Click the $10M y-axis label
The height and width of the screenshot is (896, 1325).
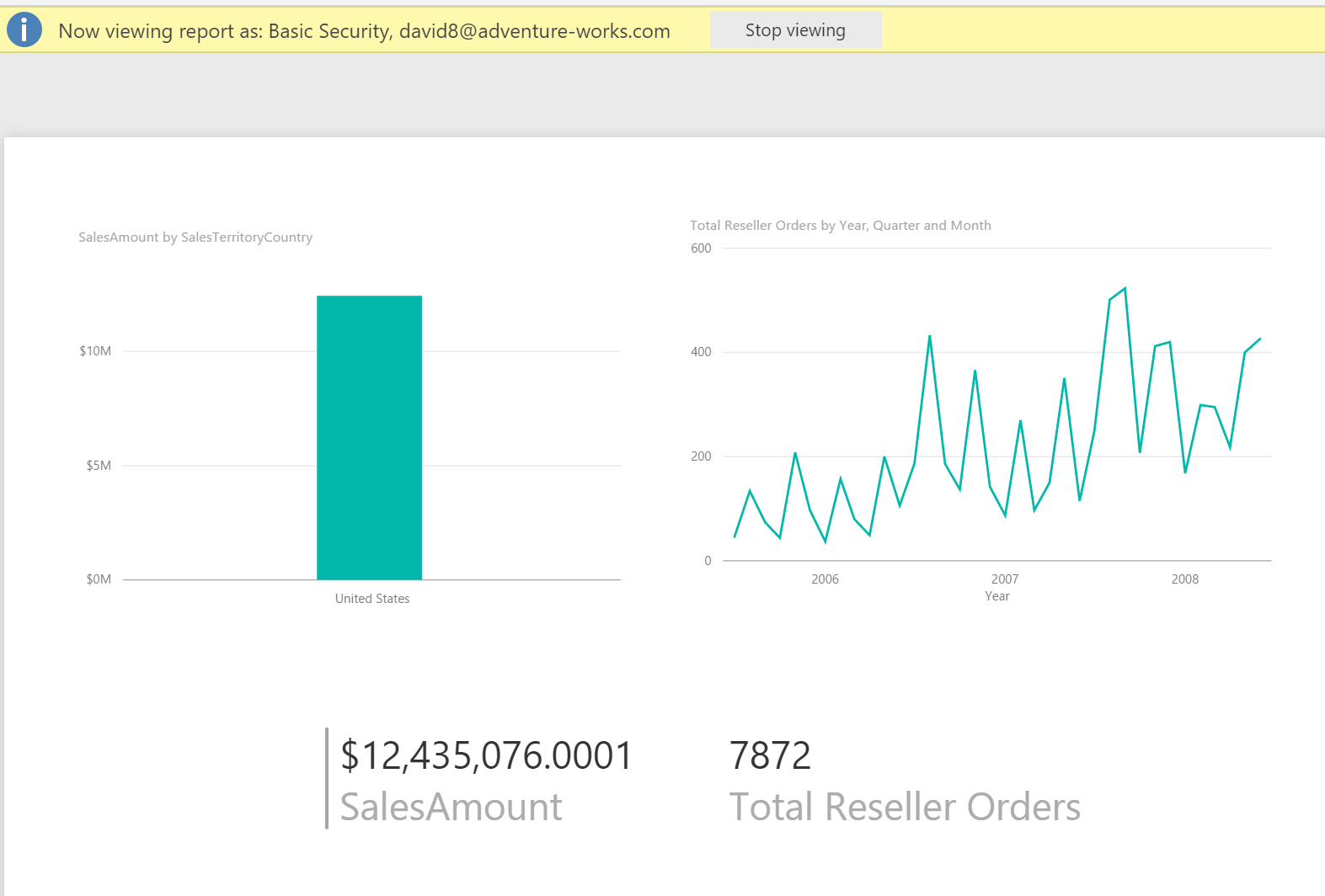(95, 351)
